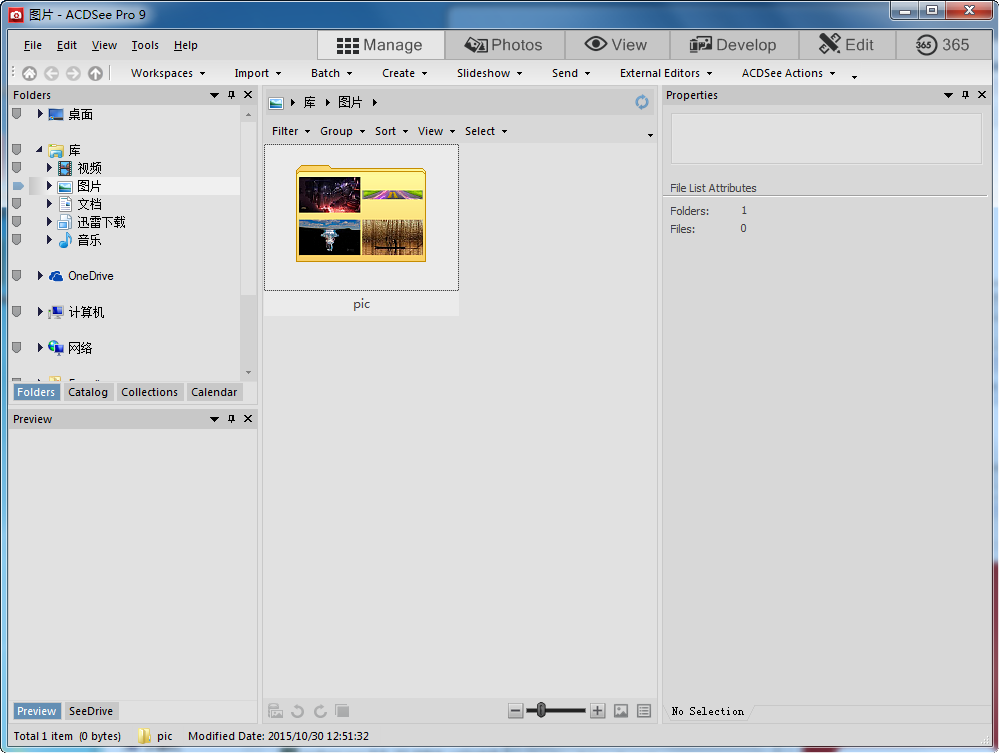Click the Home folder navigation icon

29,73
